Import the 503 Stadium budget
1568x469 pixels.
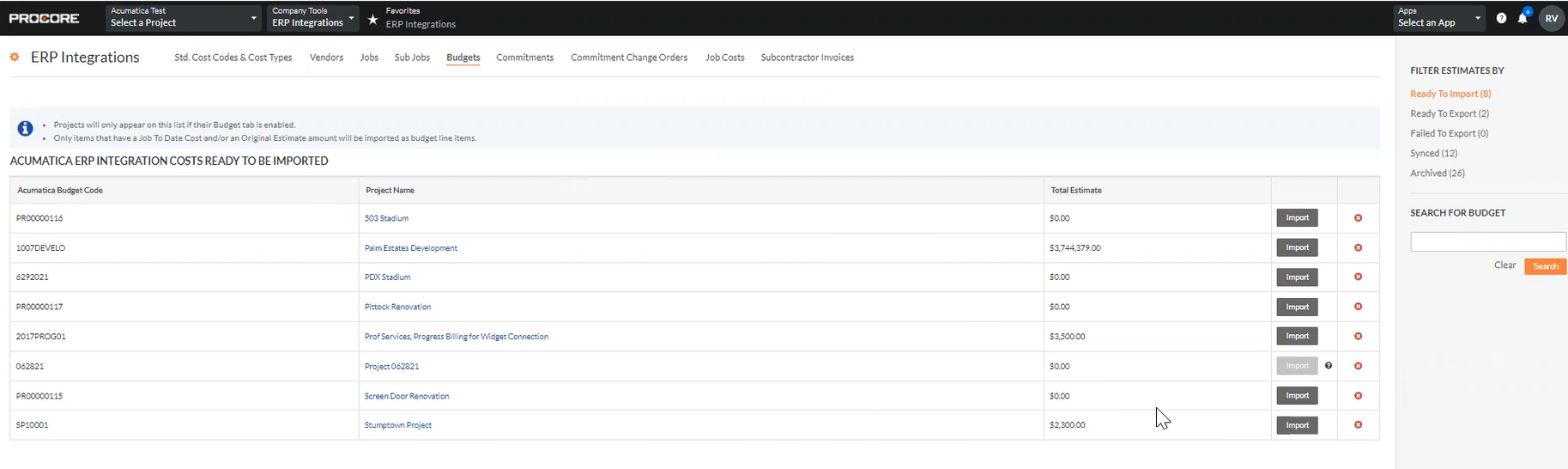(1297, 218)
